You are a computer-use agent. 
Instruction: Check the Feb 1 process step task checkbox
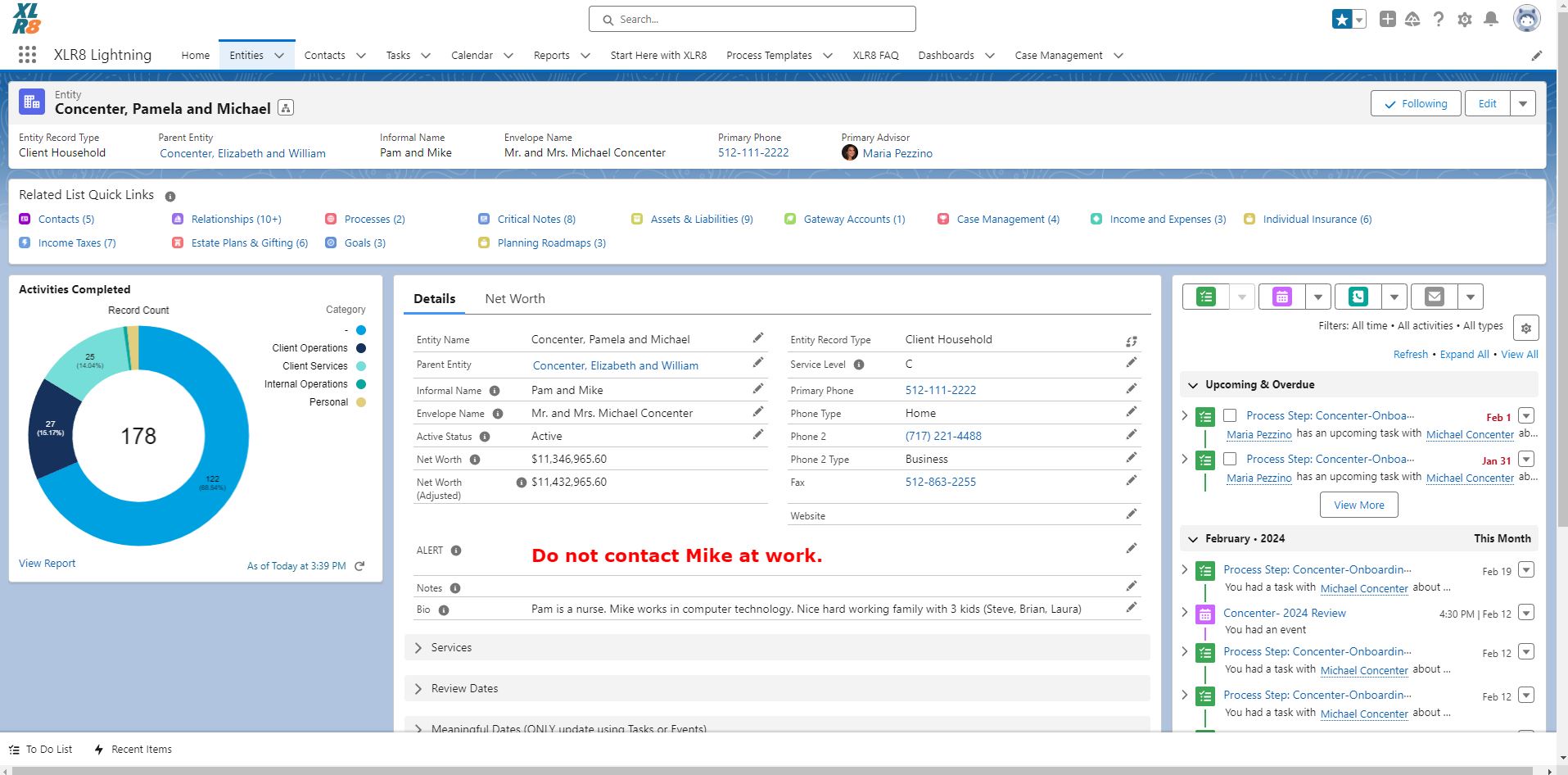click(1230, 416)
